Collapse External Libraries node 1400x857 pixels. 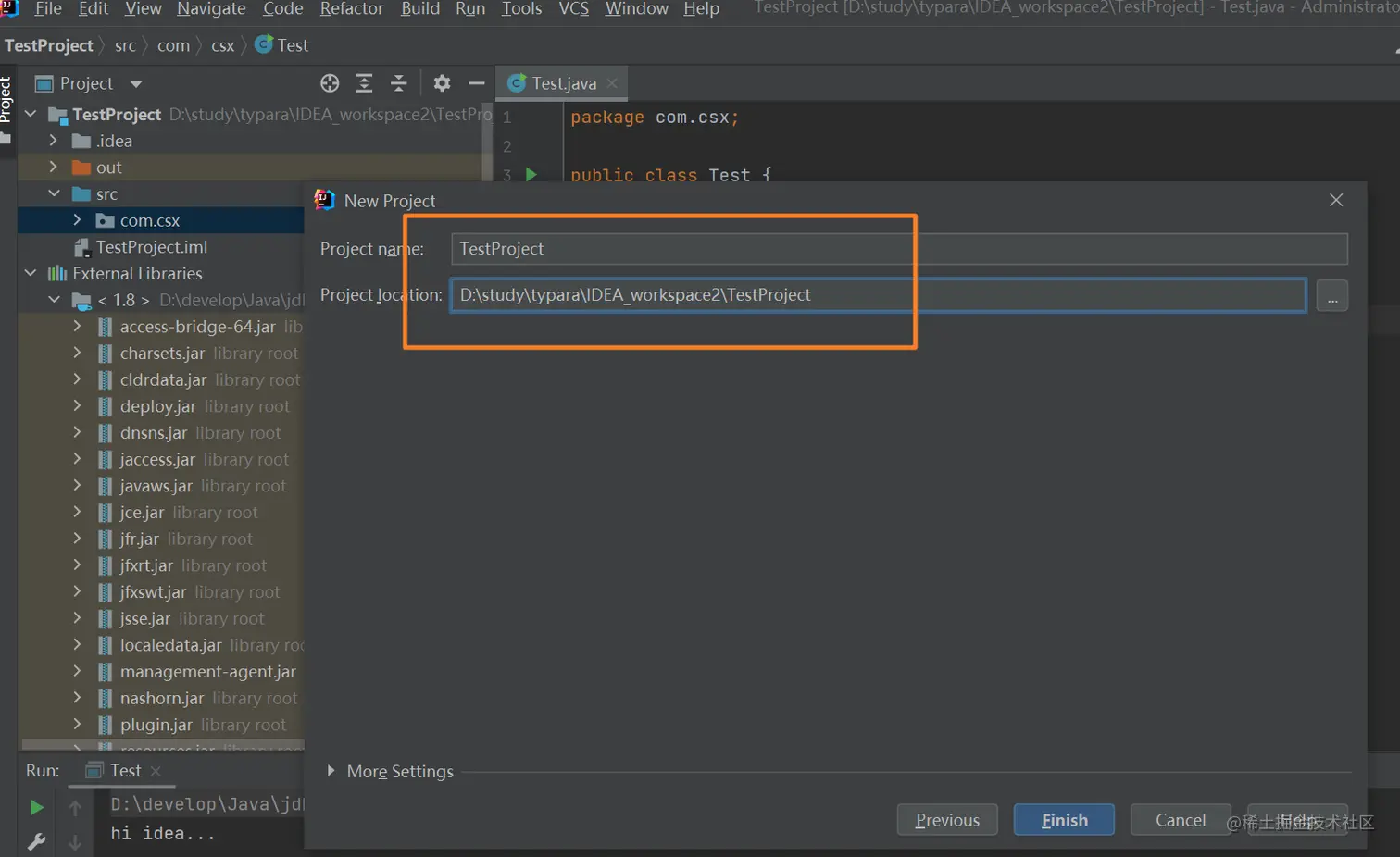(31, 274)
